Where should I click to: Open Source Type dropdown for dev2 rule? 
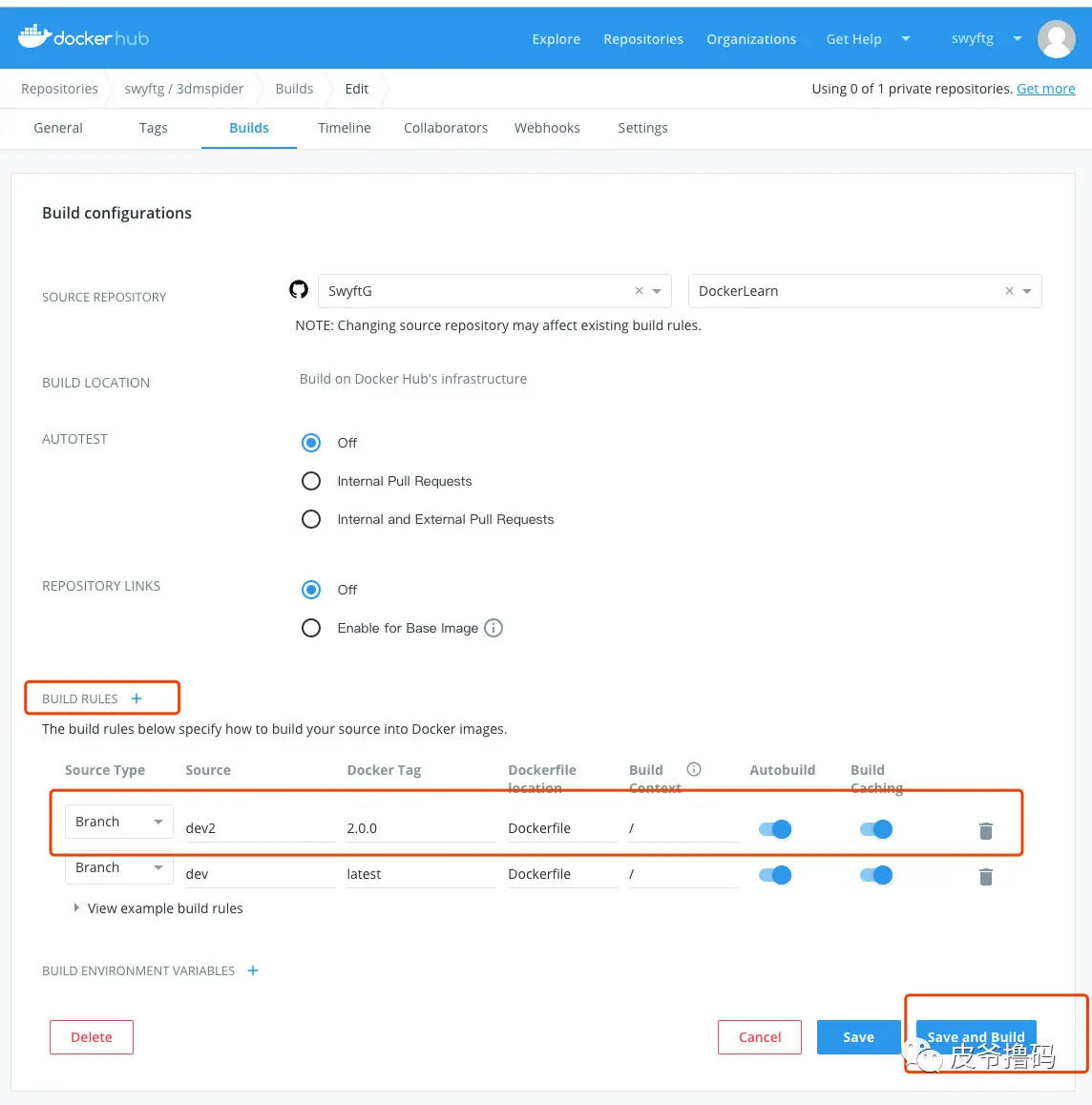pyautogui.click(x=119, y=822)
